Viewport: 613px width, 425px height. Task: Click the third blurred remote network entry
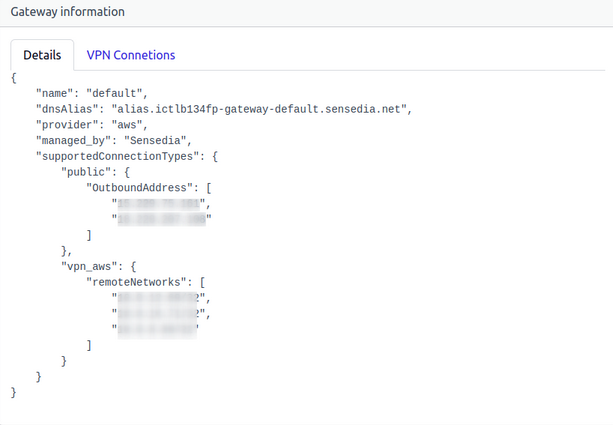click(x=158, y=329)
